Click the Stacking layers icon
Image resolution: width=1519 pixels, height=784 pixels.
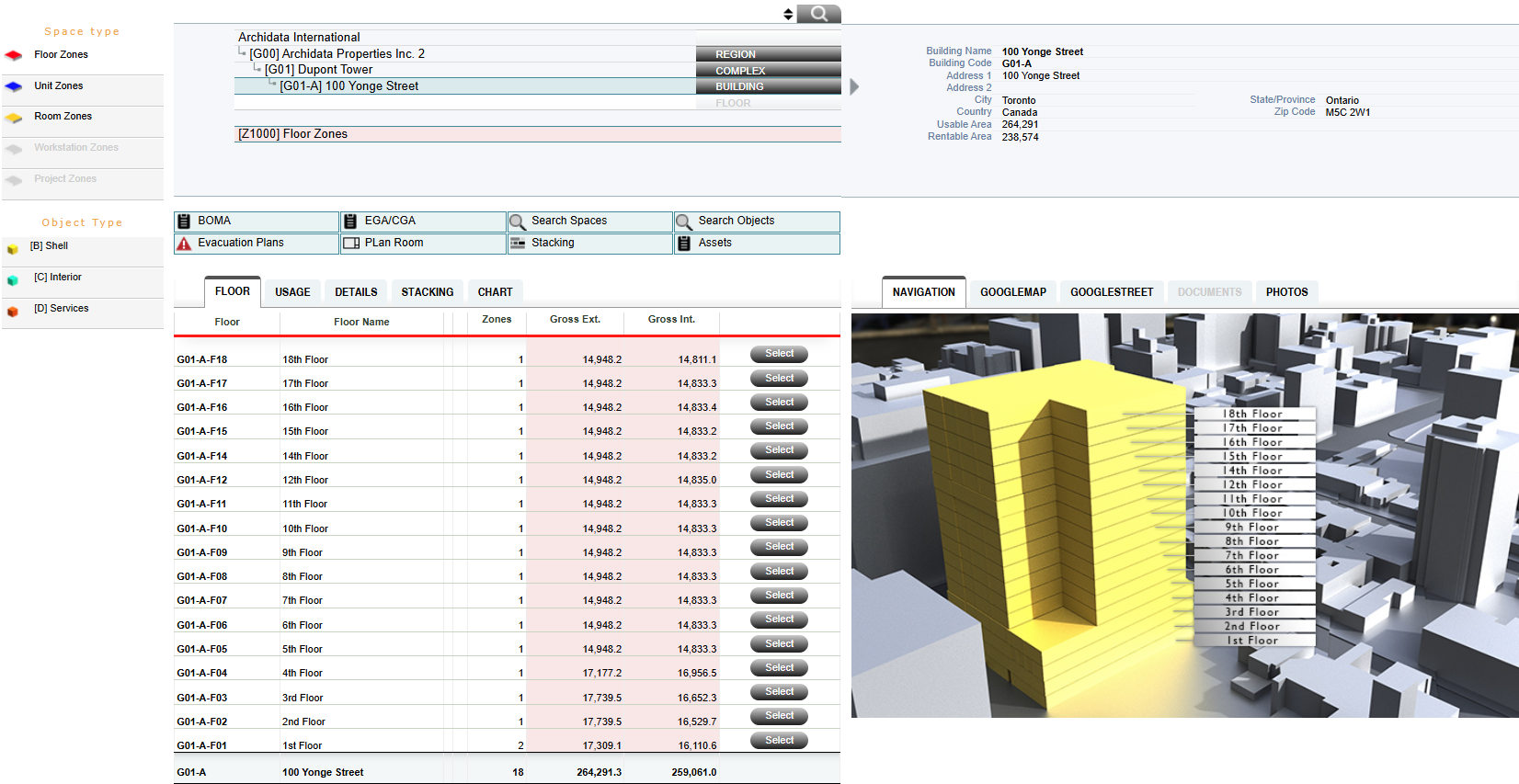tap(518, 244)
